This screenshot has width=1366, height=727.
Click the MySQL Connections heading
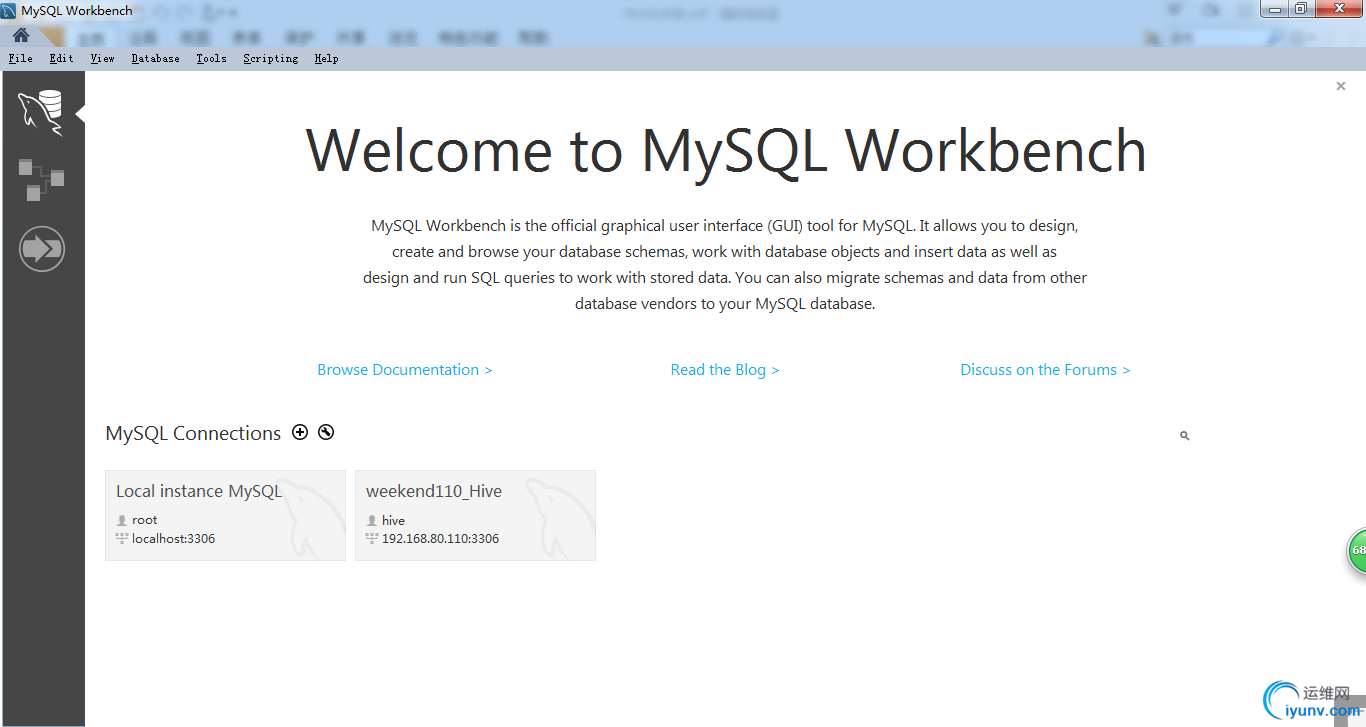pos(193,433)
